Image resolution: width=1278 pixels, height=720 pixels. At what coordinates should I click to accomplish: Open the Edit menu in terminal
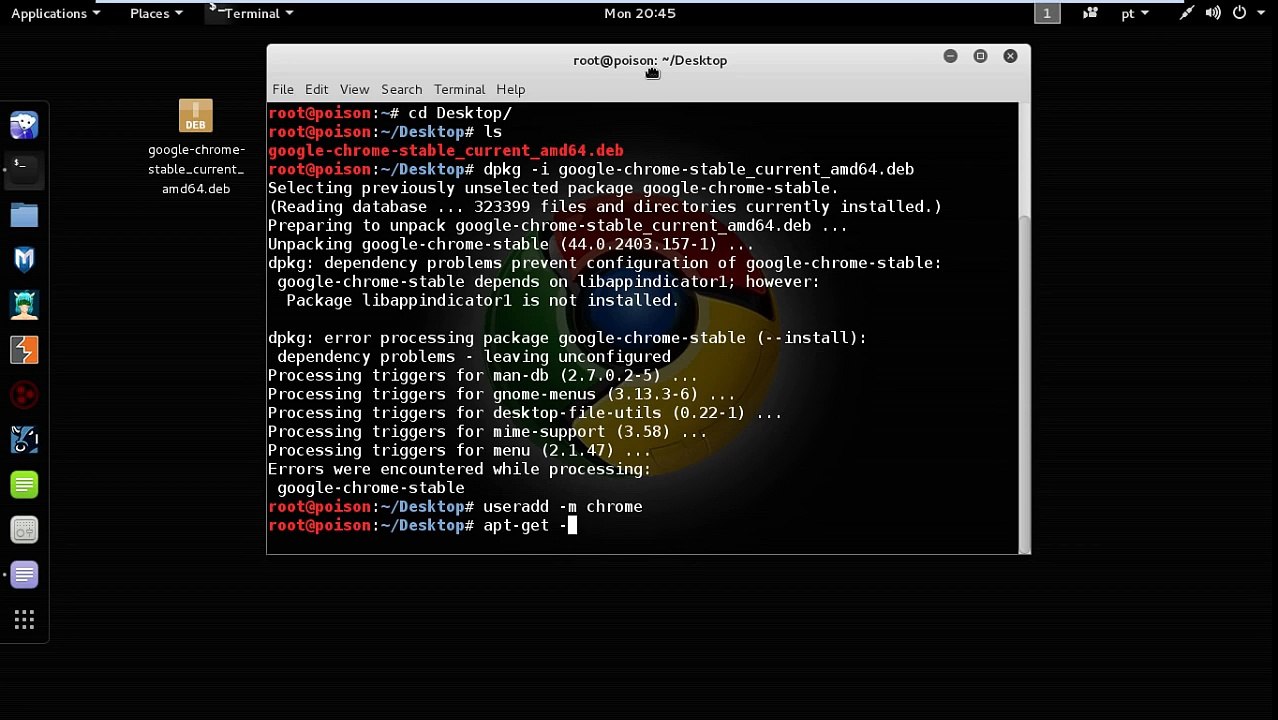click(316, 89)
